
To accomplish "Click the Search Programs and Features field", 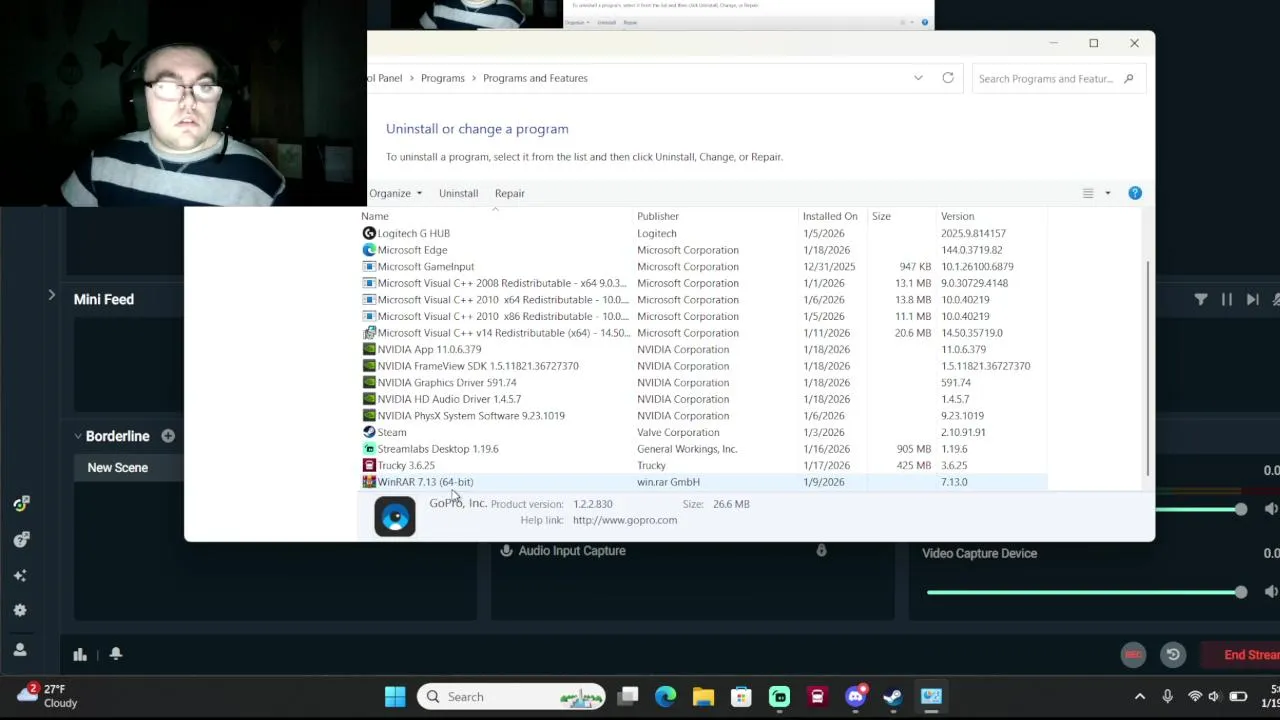I will tap(1058, 78).
